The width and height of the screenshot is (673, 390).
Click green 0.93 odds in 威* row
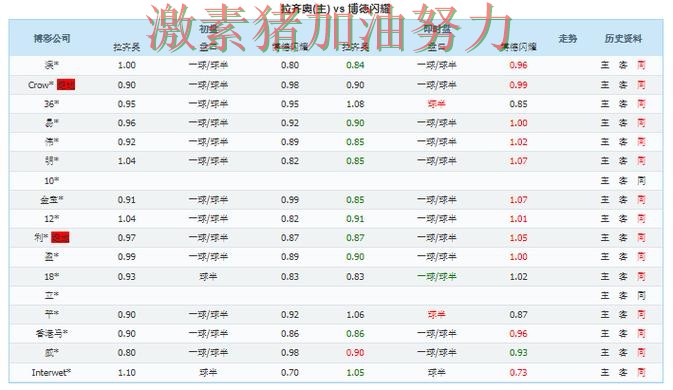click(x=518, y=353)
